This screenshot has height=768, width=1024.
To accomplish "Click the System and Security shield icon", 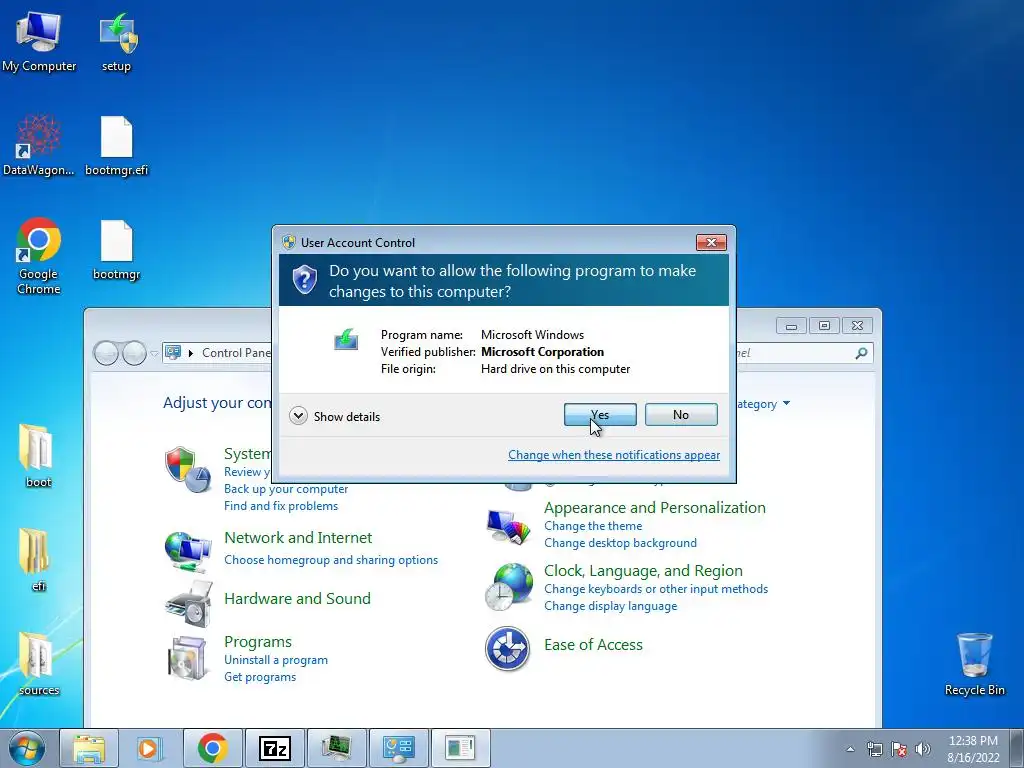I will click(x=187, y=470).
